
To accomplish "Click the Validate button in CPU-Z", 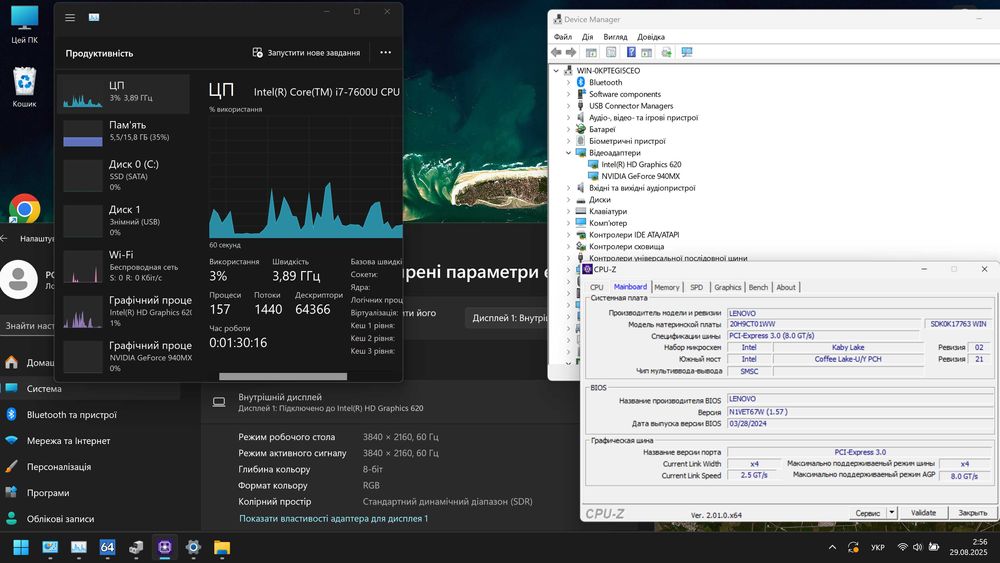I will (x=923, y=513).
